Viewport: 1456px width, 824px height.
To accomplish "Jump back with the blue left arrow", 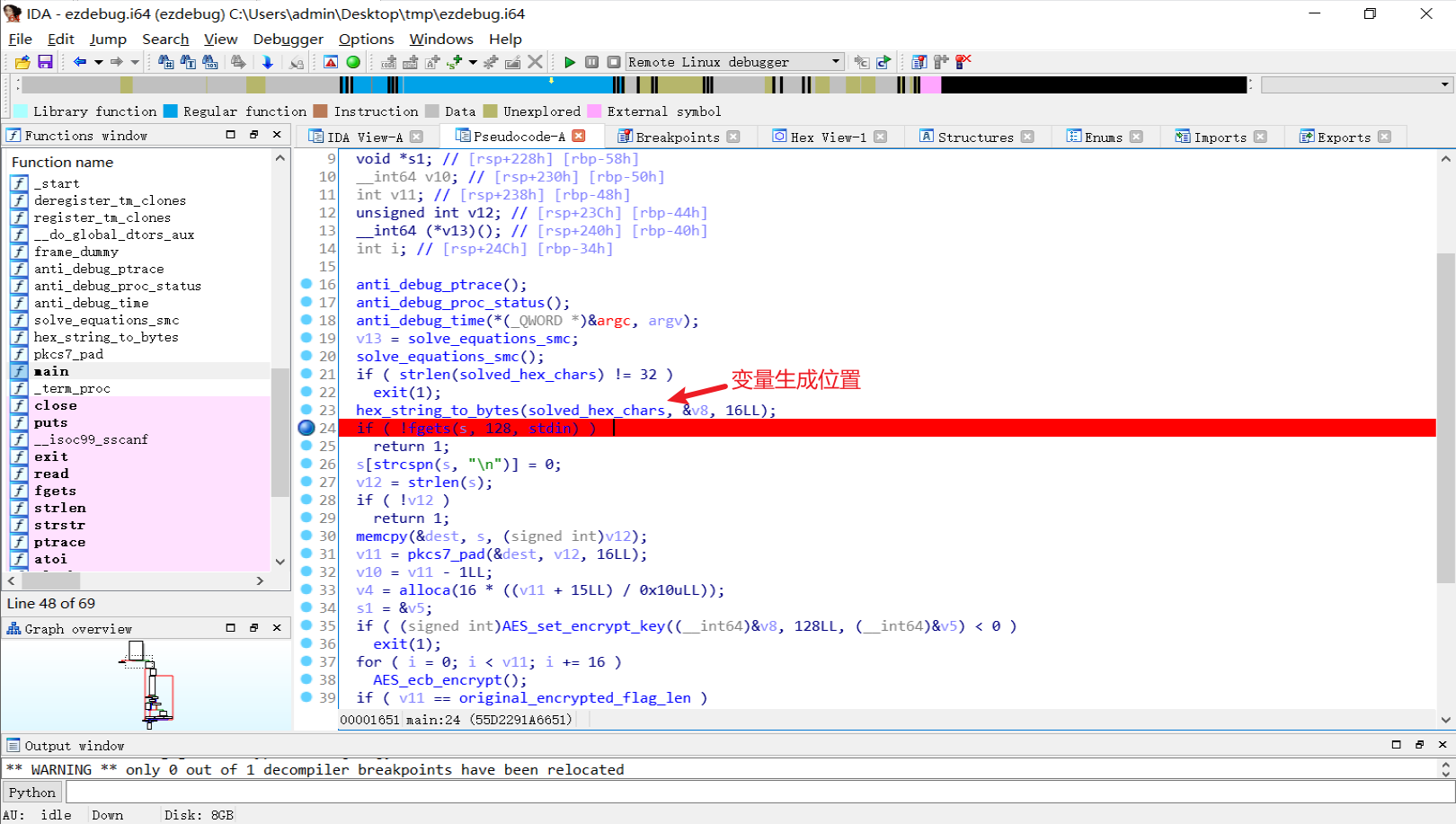I will click(79, 62).
